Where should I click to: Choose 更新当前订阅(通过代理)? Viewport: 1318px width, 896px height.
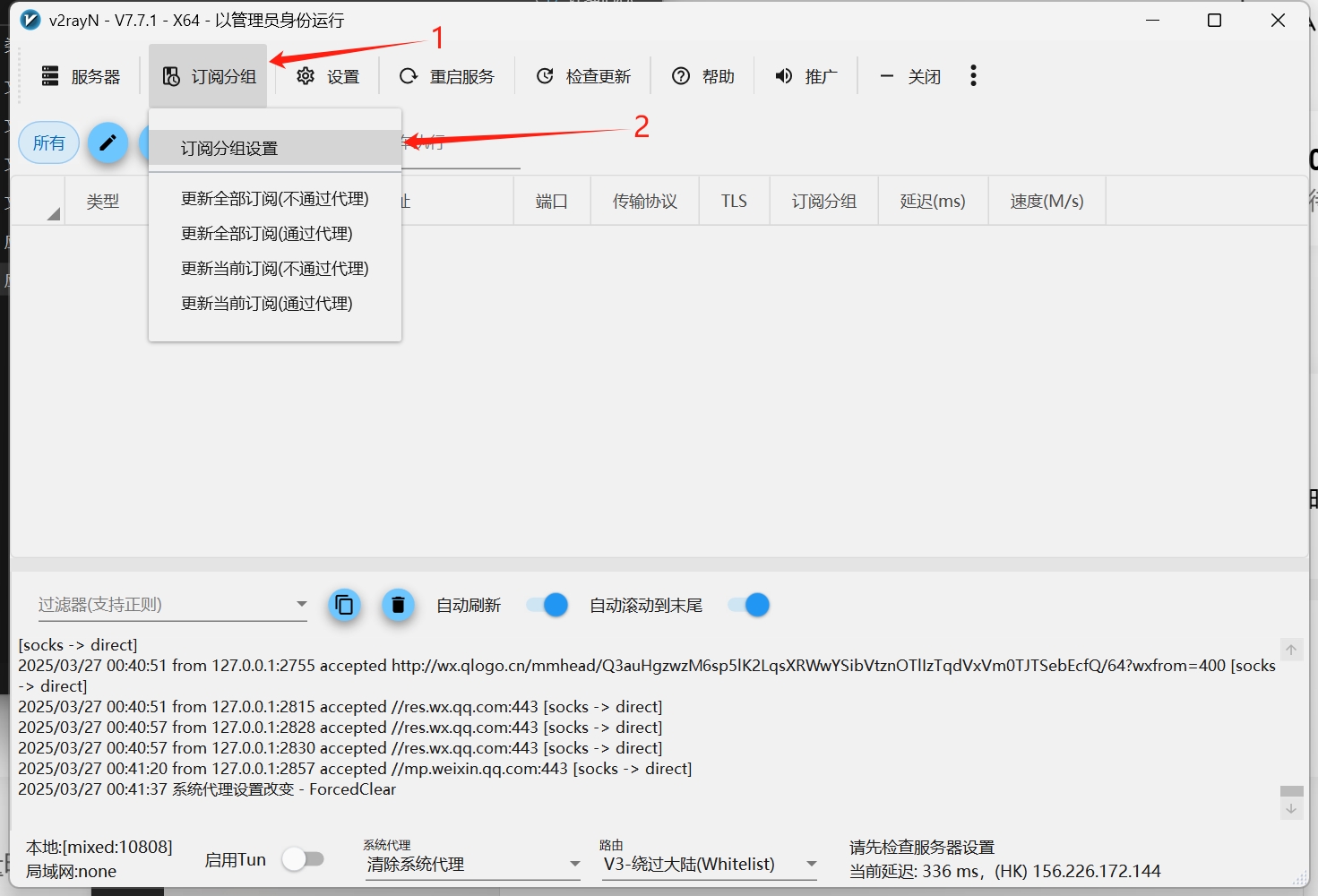pyautogui.click(x=275, y=304)
